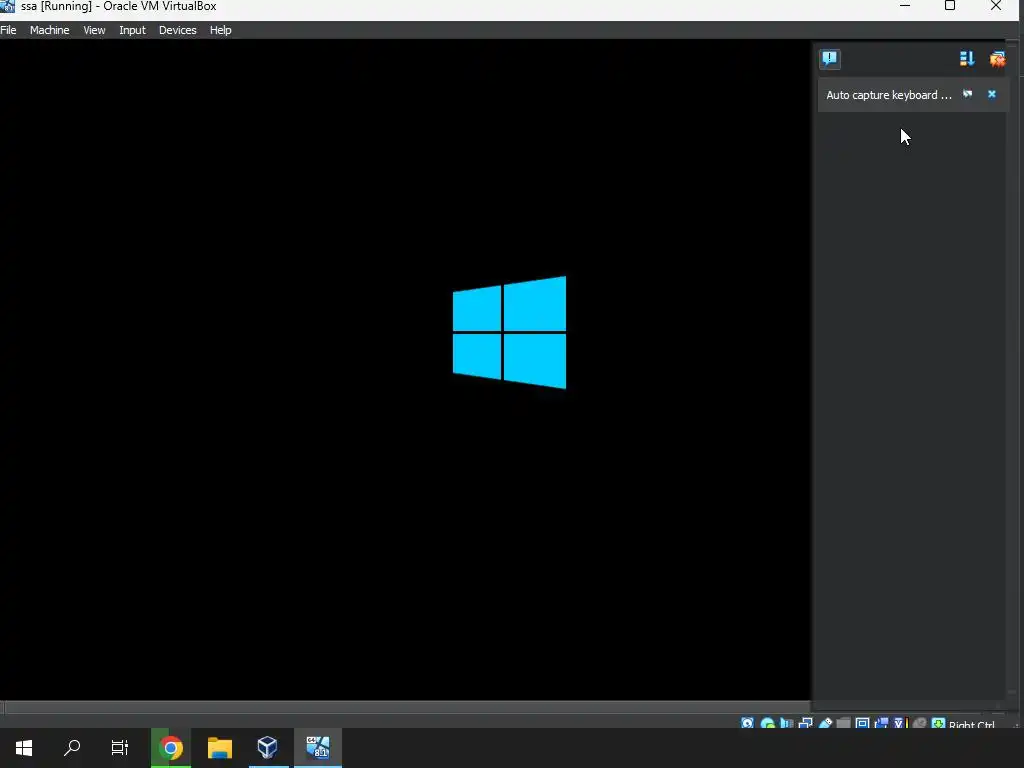This screenshot has height=768, width=1024.
Task: Dismiss the Auto capture keyboard notification
Action: [991, 94]
